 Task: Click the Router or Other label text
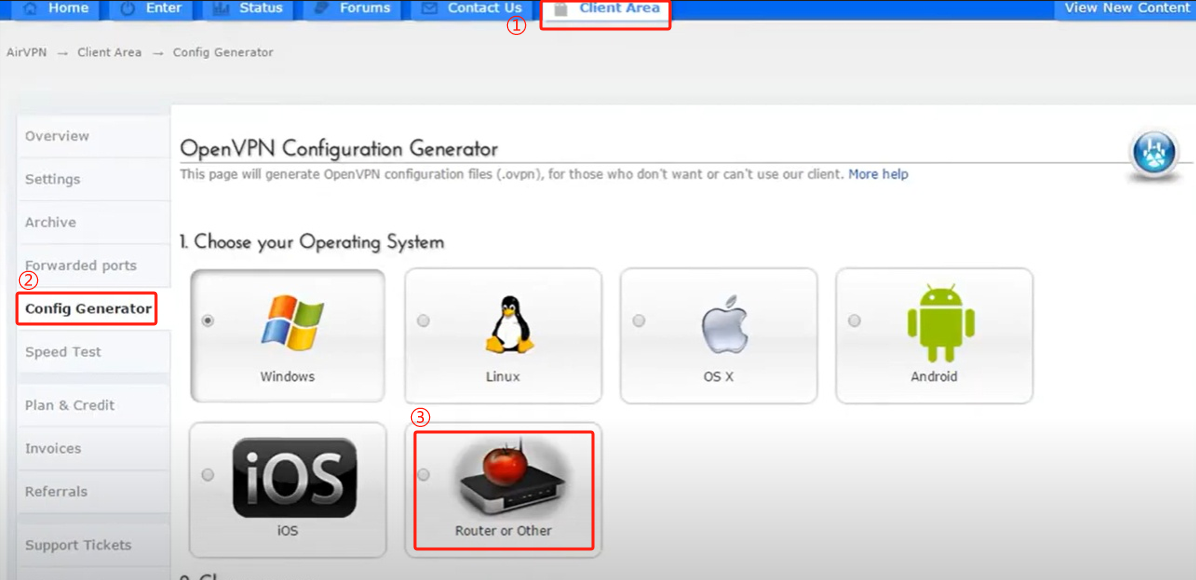(503, 530)
